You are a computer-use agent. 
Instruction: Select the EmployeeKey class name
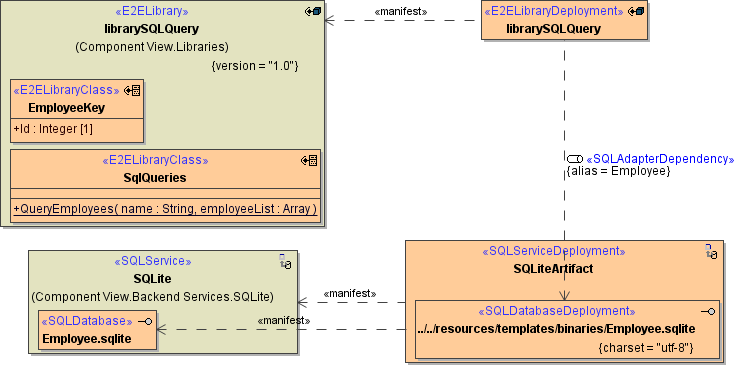(x=66, y=108)
